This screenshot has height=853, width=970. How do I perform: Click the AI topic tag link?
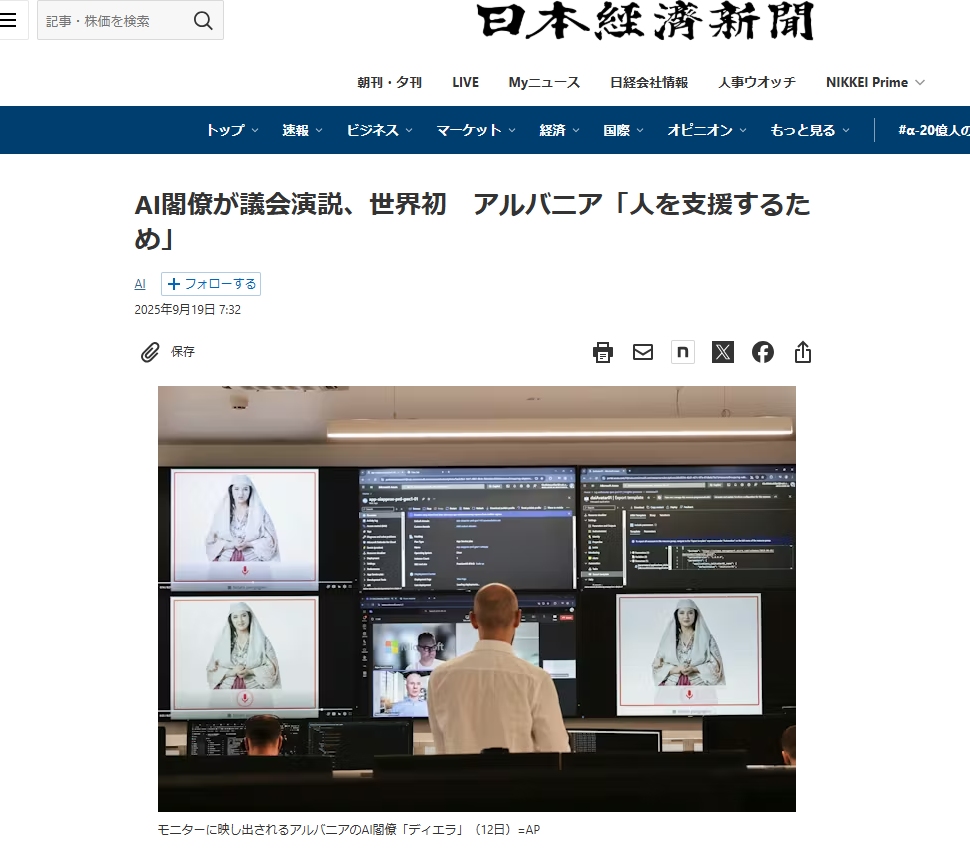click(x=140, y=284)
